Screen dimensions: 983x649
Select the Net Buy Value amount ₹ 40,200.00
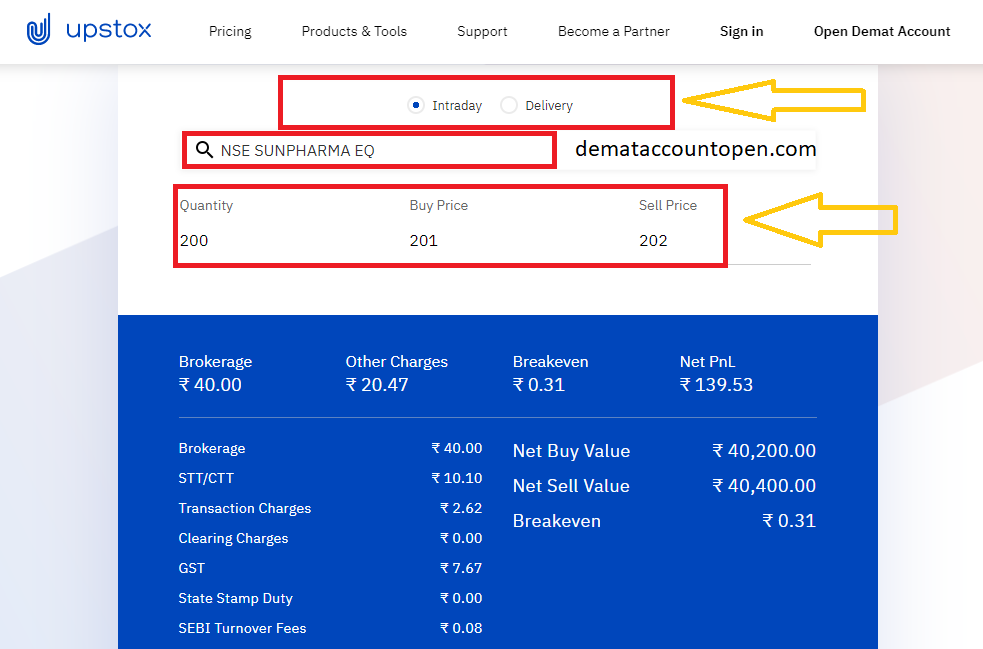764,451
